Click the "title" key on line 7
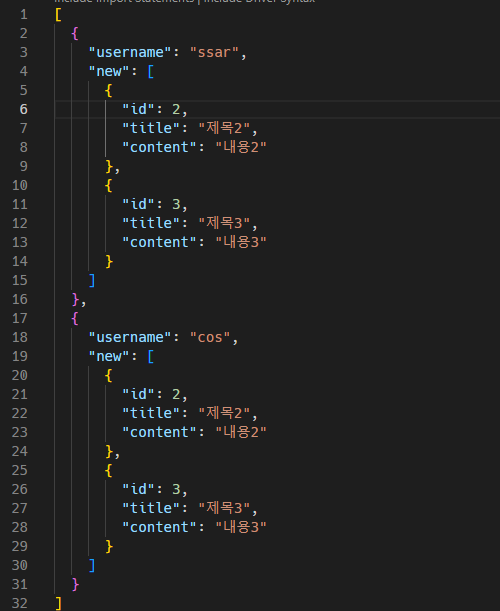 [x=151, y=128]
